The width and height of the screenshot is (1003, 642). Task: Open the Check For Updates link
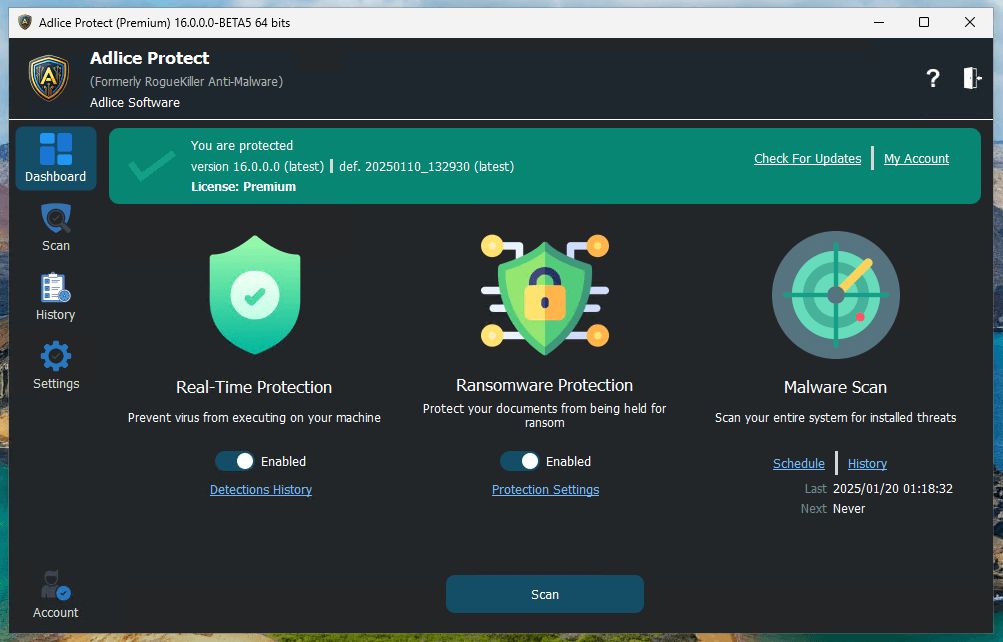click(807, 158)
